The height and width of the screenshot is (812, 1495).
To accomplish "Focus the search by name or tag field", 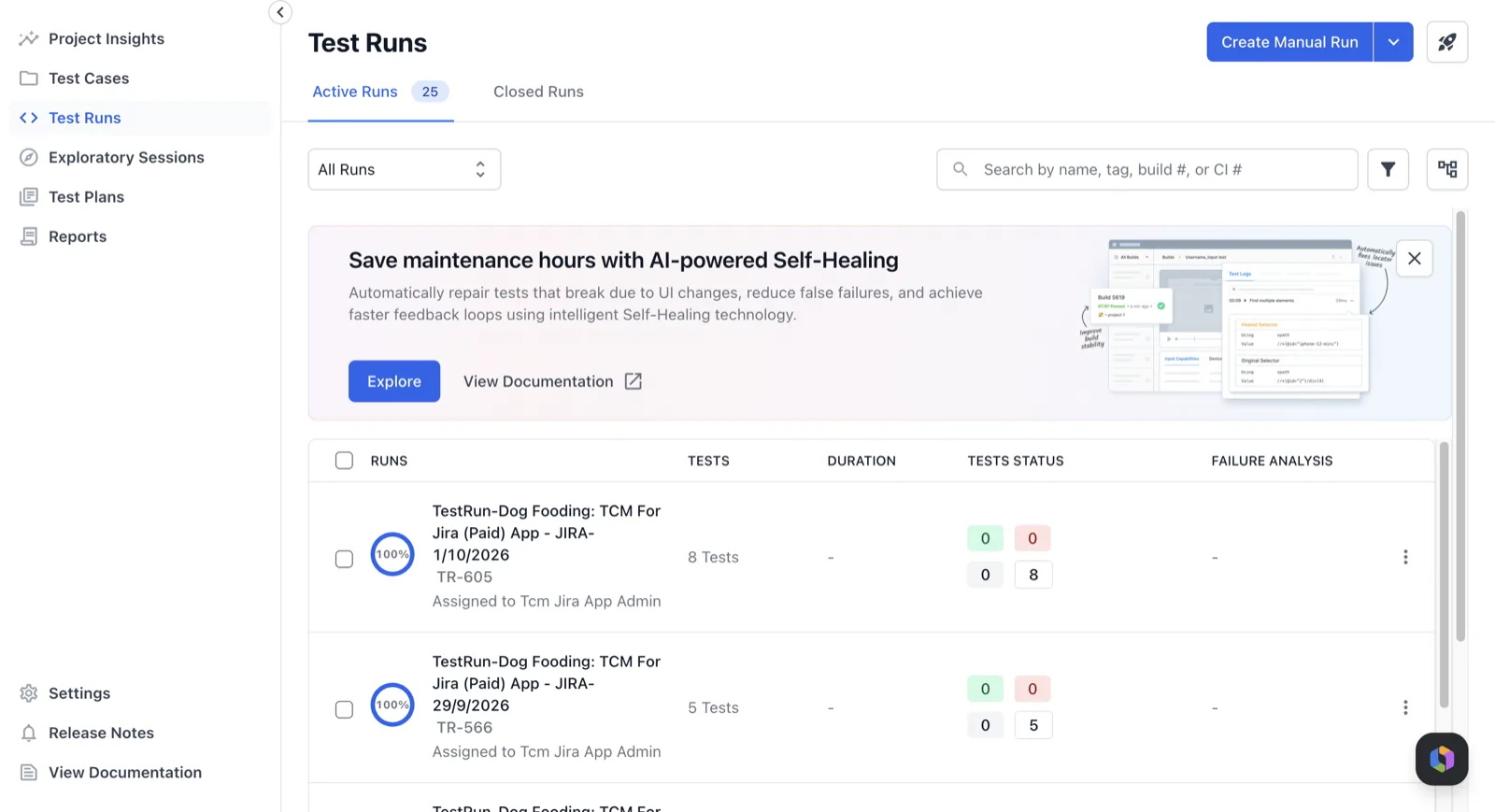I will point(1147,169).
